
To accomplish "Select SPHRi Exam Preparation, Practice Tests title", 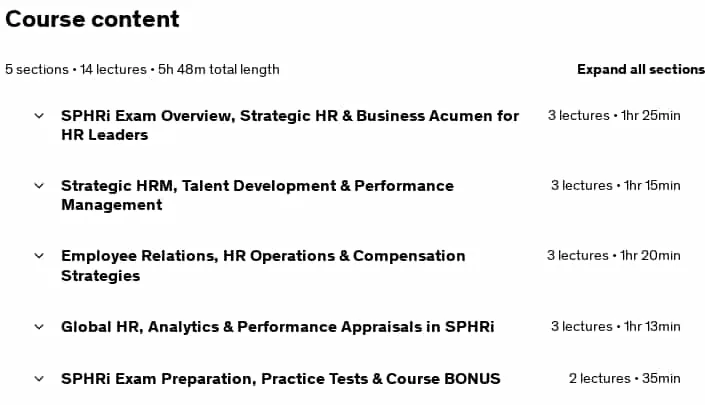I will [x=281, y=378].
